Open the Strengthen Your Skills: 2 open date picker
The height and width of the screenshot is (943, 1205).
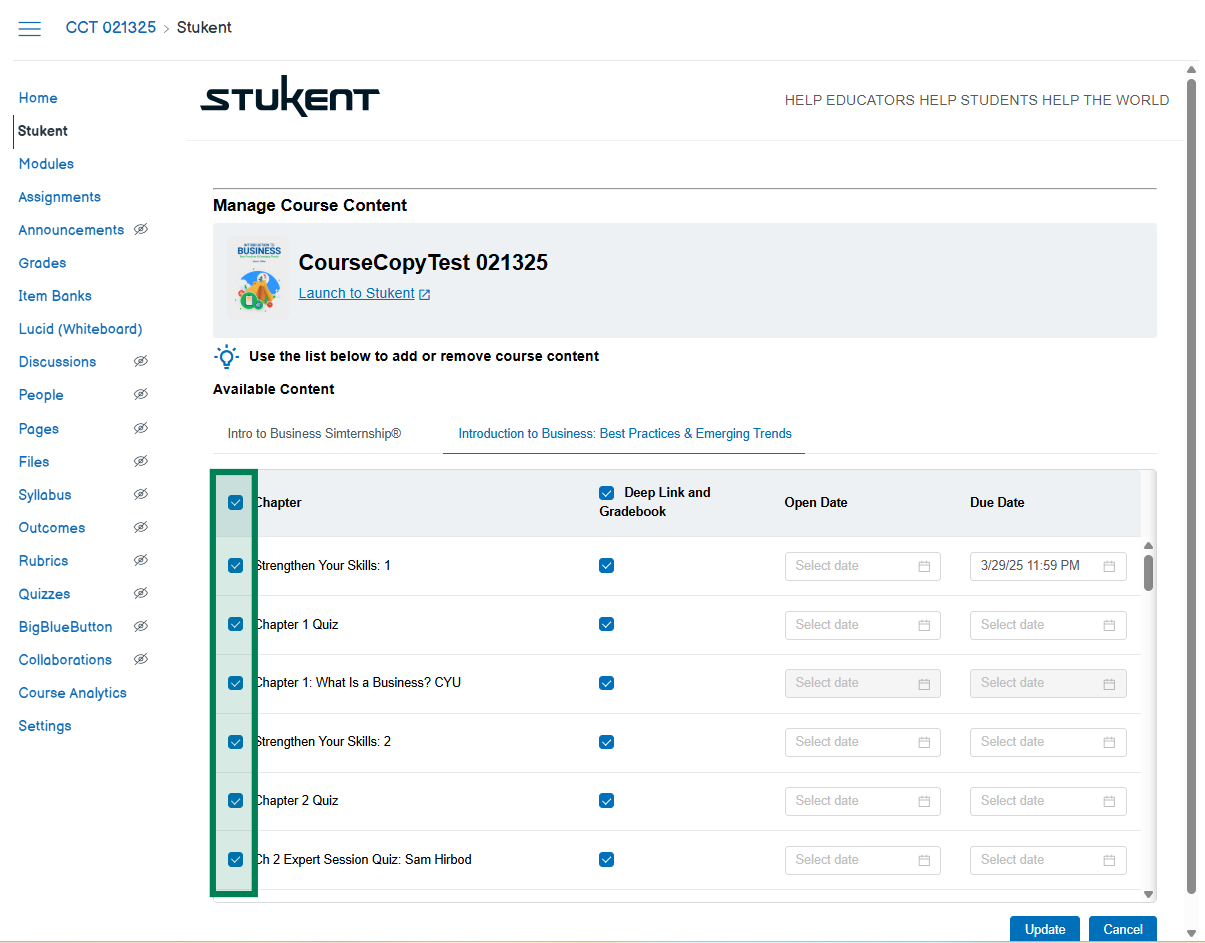(x=861, y=742)
